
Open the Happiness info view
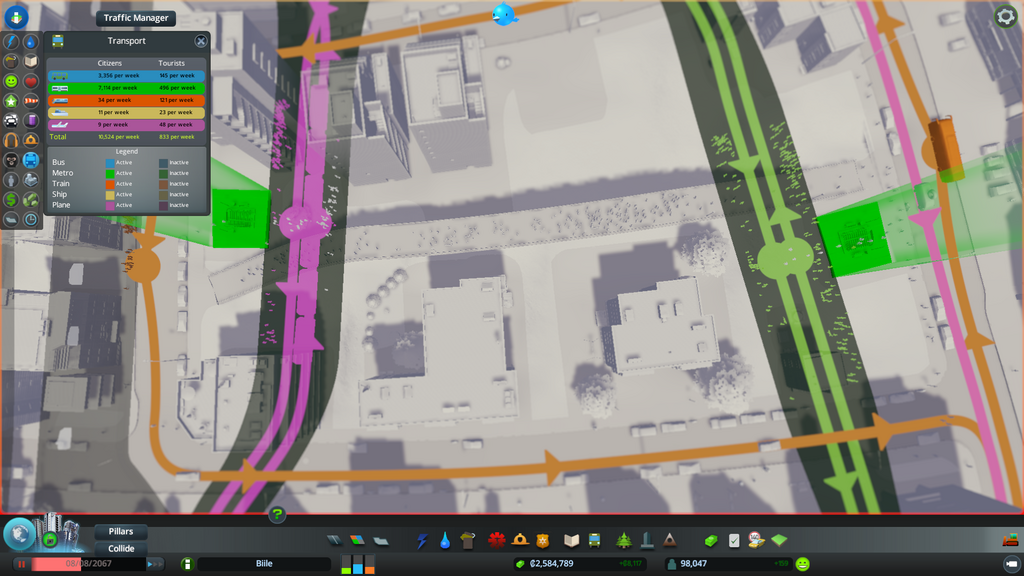(x=11, y=81)
